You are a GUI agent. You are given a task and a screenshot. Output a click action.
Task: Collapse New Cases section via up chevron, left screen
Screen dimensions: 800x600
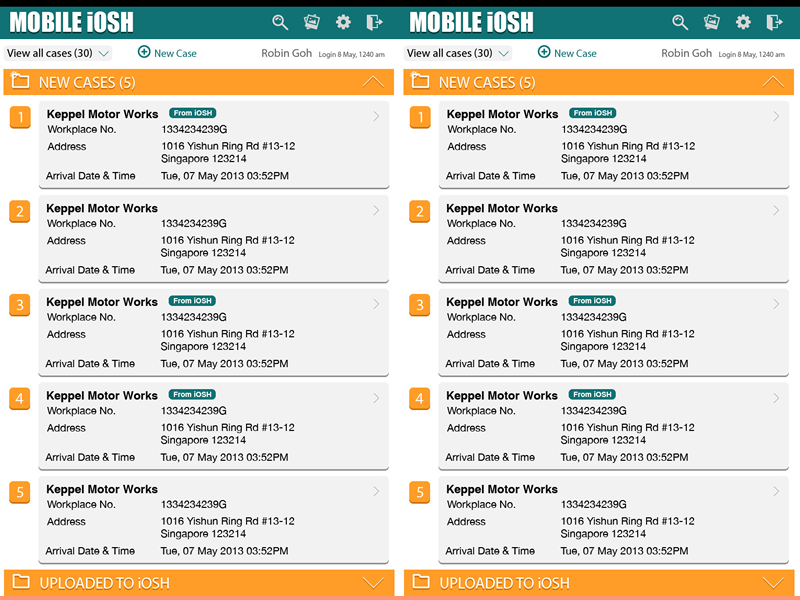point(373,82)
